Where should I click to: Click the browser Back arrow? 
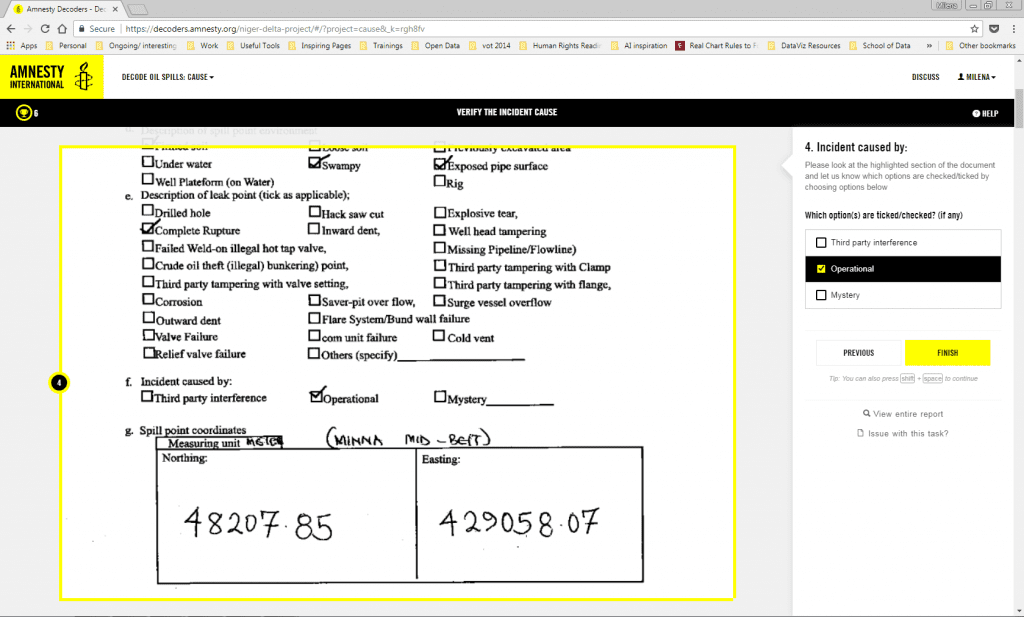coord(10,29)
